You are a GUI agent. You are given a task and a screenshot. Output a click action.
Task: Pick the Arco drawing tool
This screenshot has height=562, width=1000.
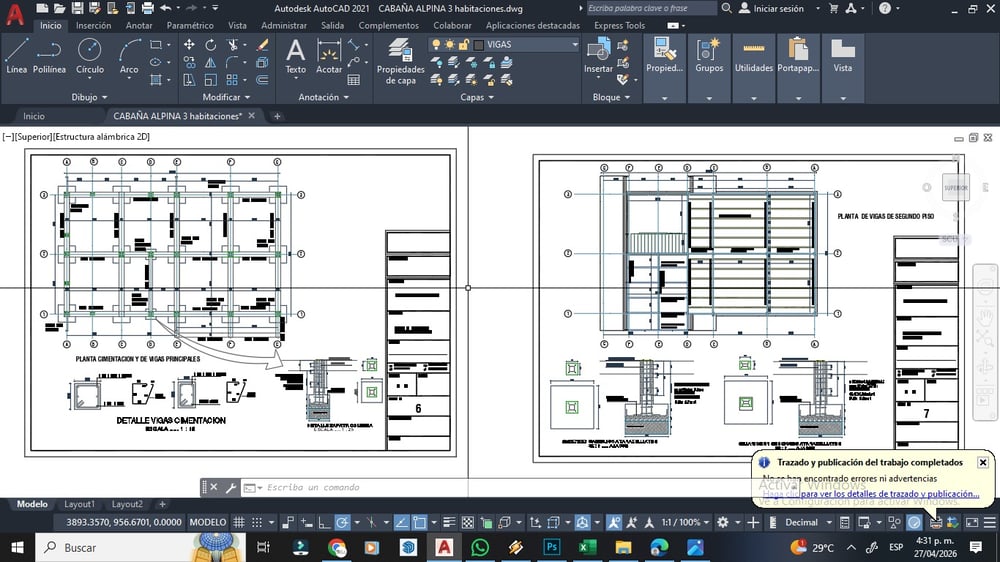tap(129, 56)
